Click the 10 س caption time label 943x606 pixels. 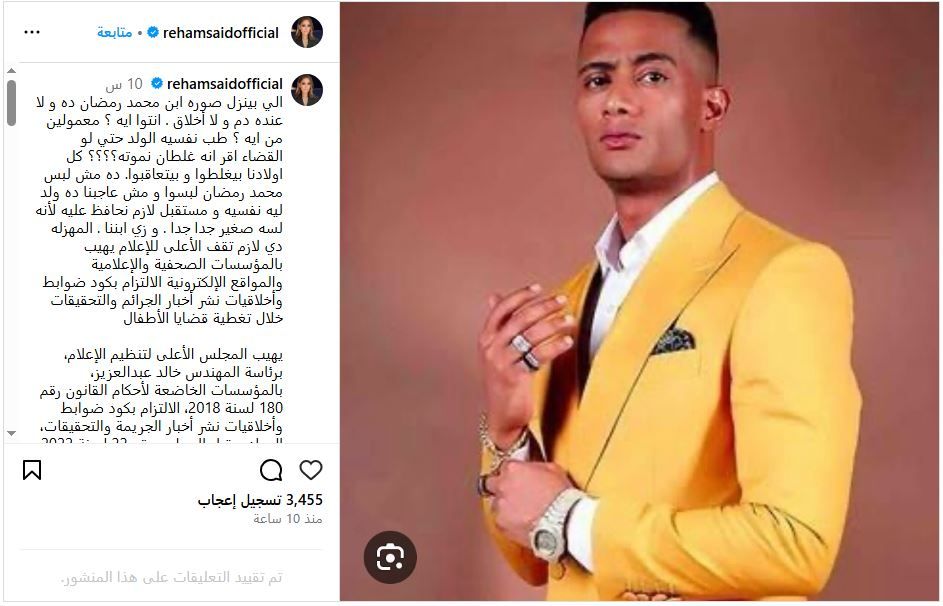tap(124, 84)
